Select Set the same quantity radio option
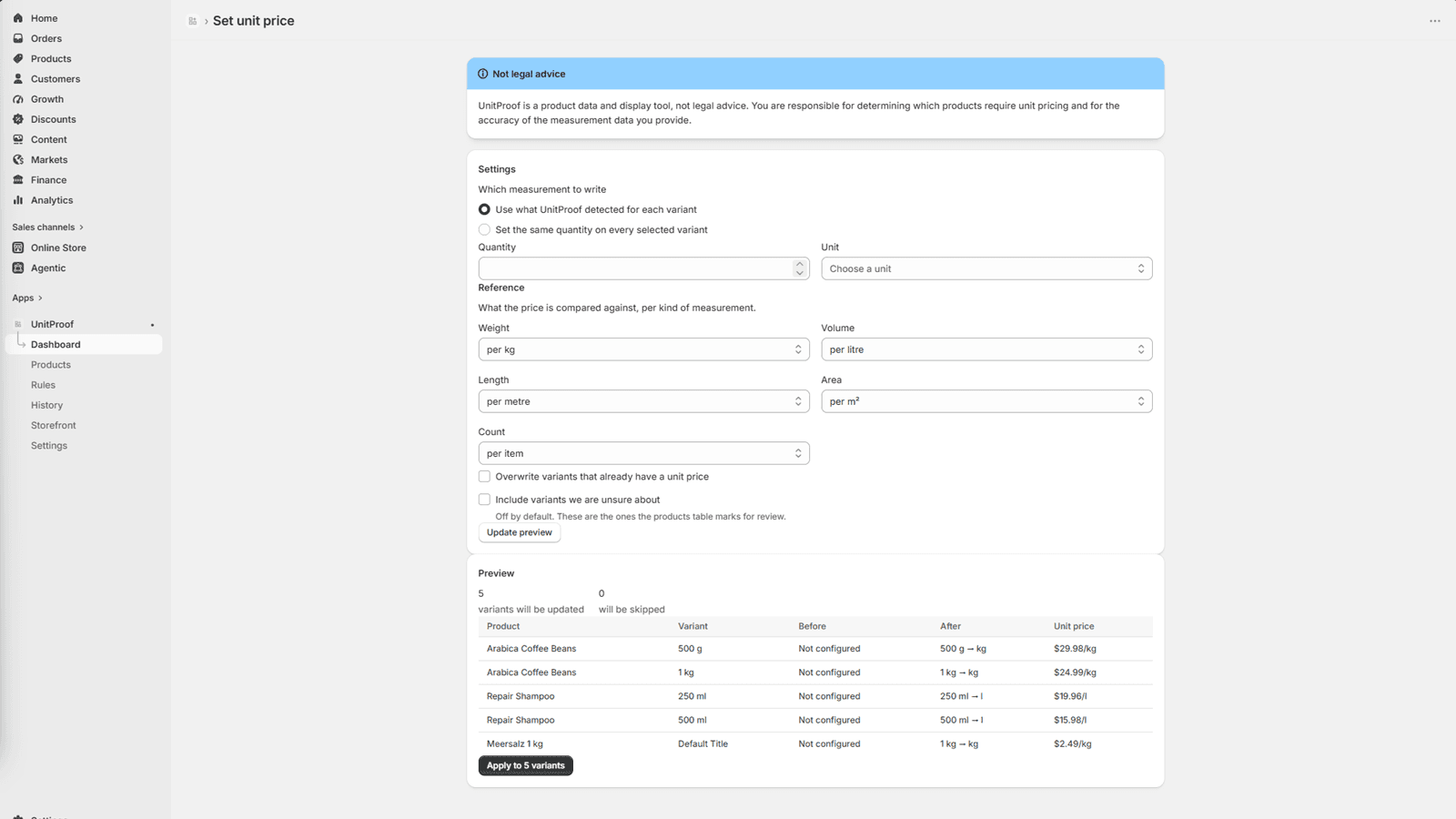The width and height of the screenshot is (1456, 819). (x=484, y=229)
